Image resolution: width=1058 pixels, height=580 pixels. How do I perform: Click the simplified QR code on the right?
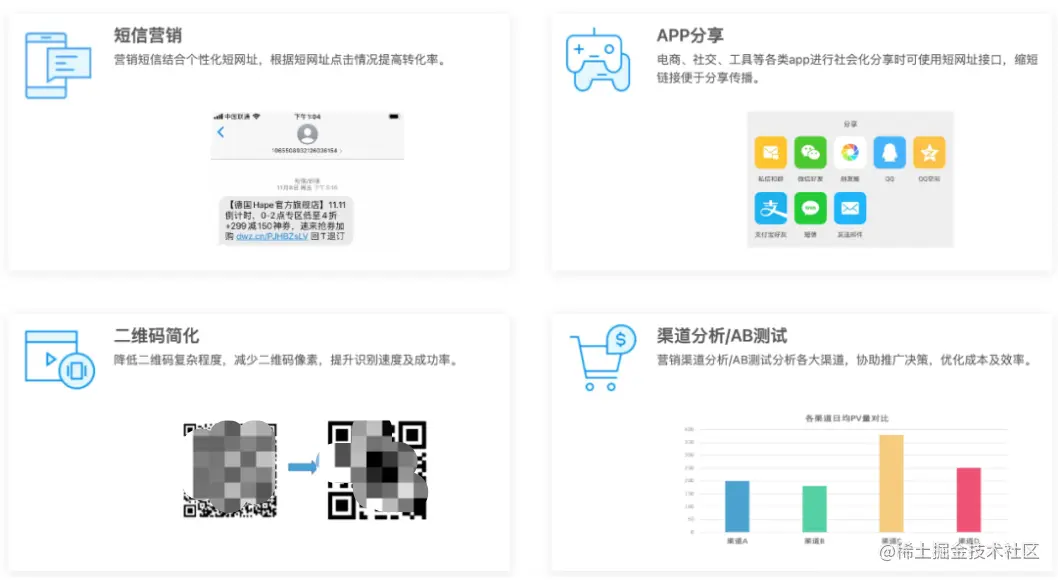pyautogui.click(x=377, y=470)
